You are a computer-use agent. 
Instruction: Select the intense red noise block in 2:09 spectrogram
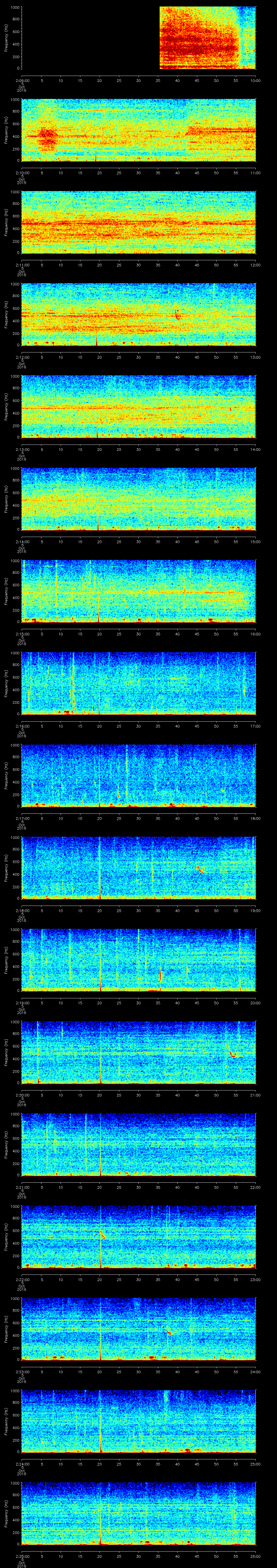[200, 38]
